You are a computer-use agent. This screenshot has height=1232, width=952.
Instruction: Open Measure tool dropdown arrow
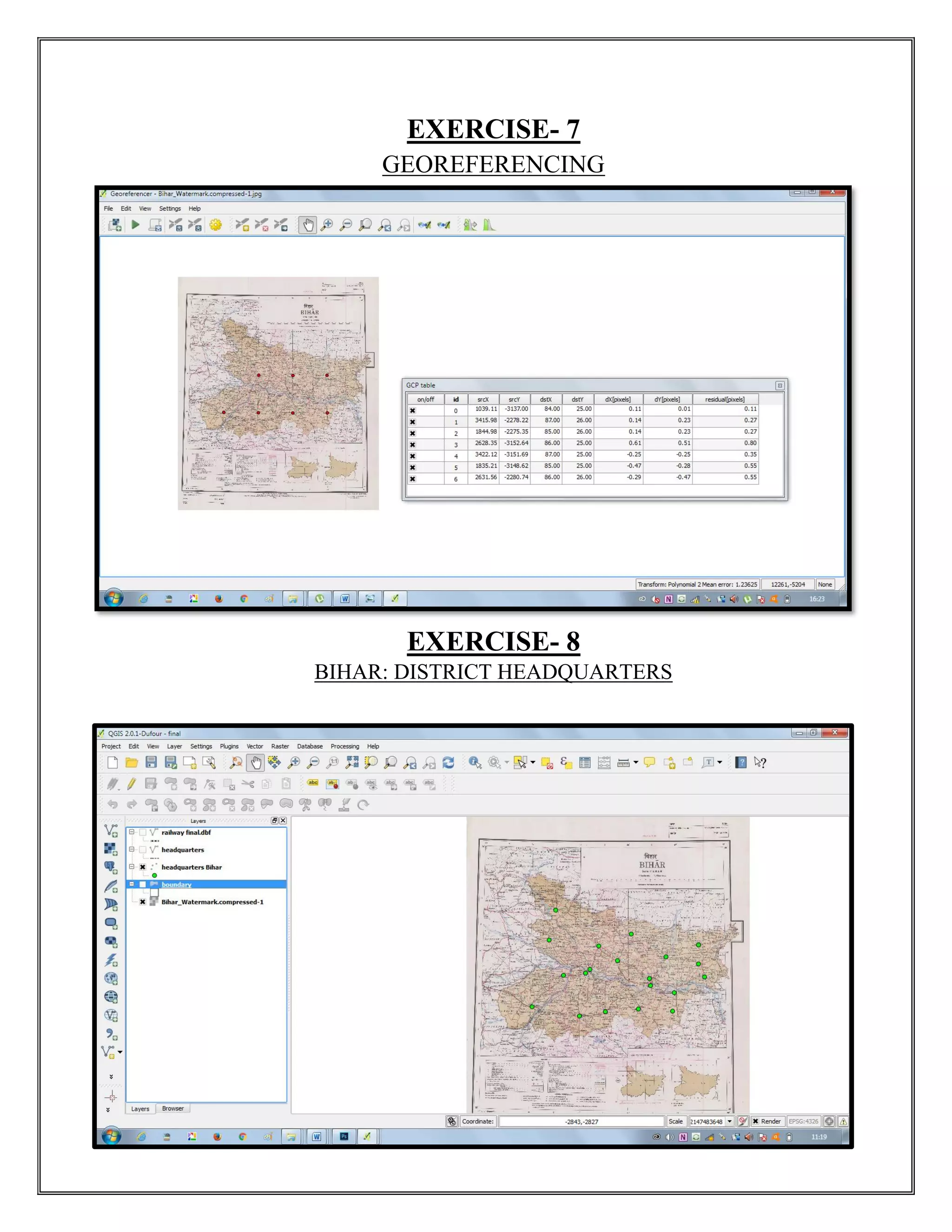coord(635,762)
